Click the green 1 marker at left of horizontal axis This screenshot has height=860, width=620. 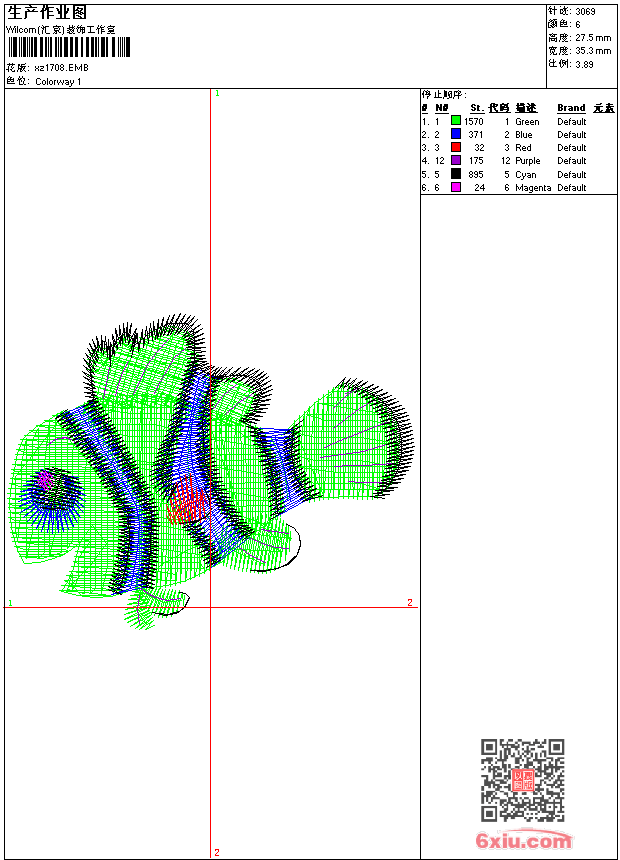pos(10,603)
